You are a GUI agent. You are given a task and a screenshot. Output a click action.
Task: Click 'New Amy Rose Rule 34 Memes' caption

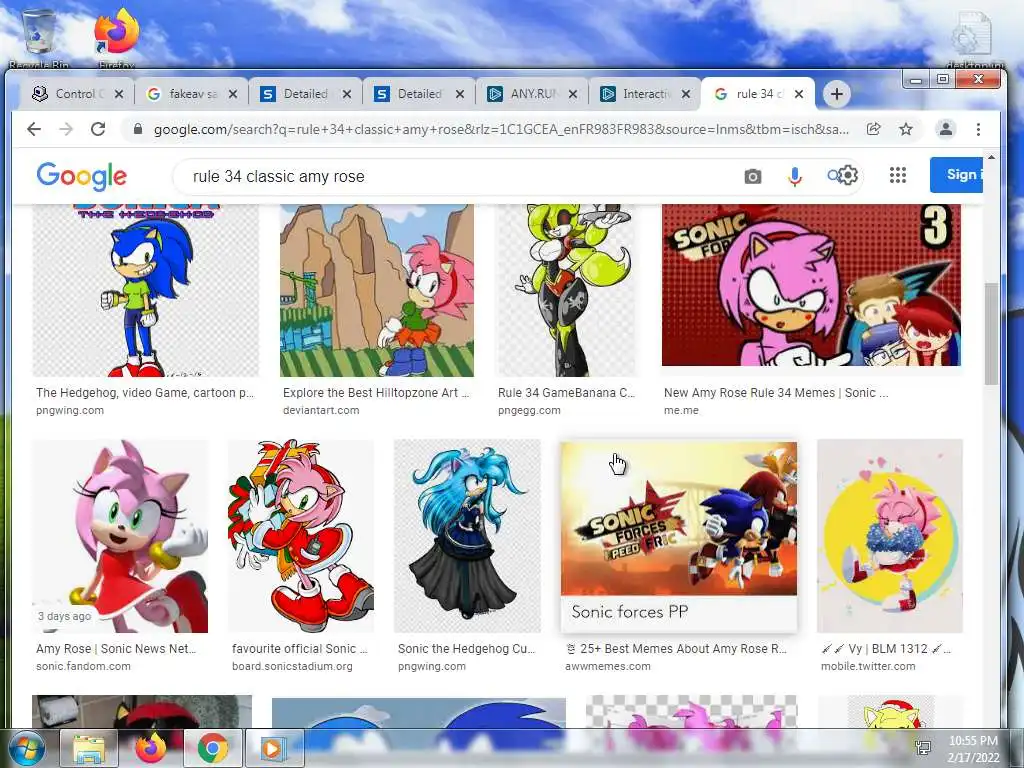(x=776, y=392)
